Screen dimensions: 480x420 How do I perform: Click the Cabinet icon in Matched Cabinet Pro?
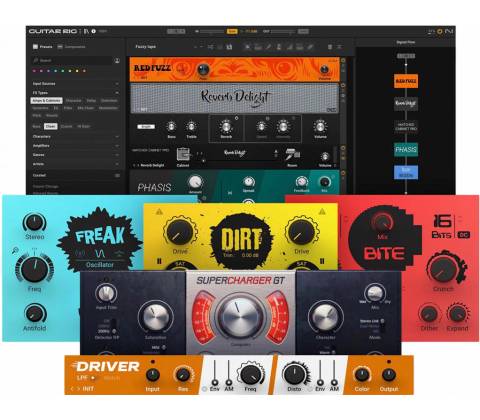click(x=183, y=154)
